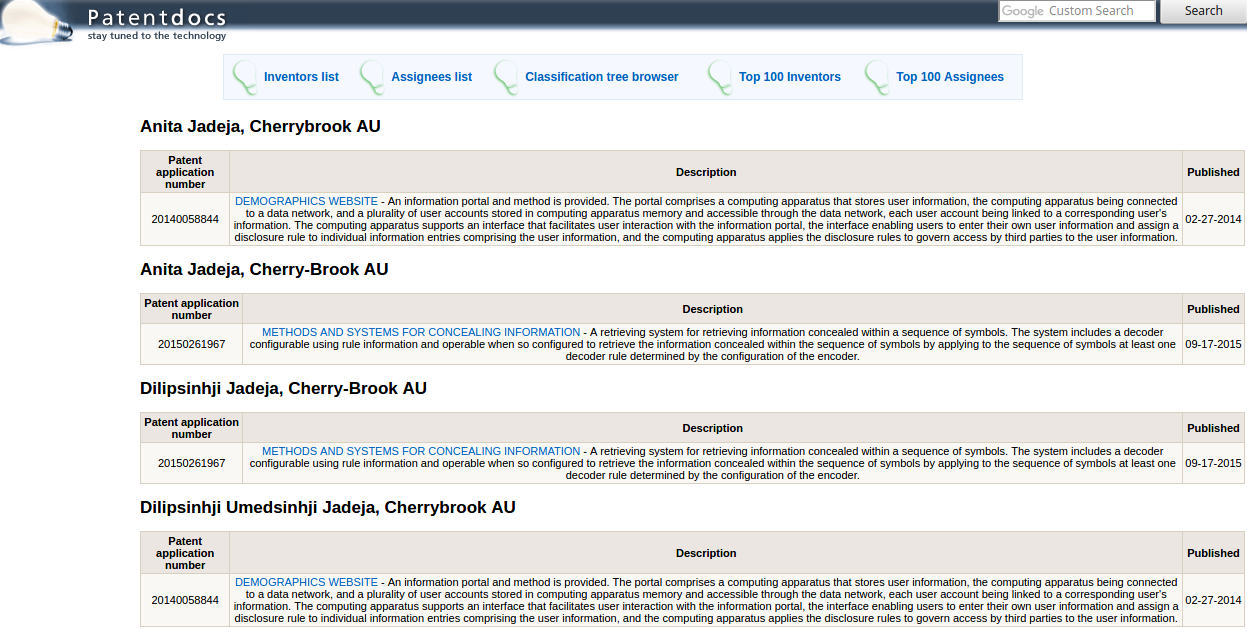
Task: Click the tagline stay tuned to the technology
Action: pyautogui.click(x=157, y=36)
